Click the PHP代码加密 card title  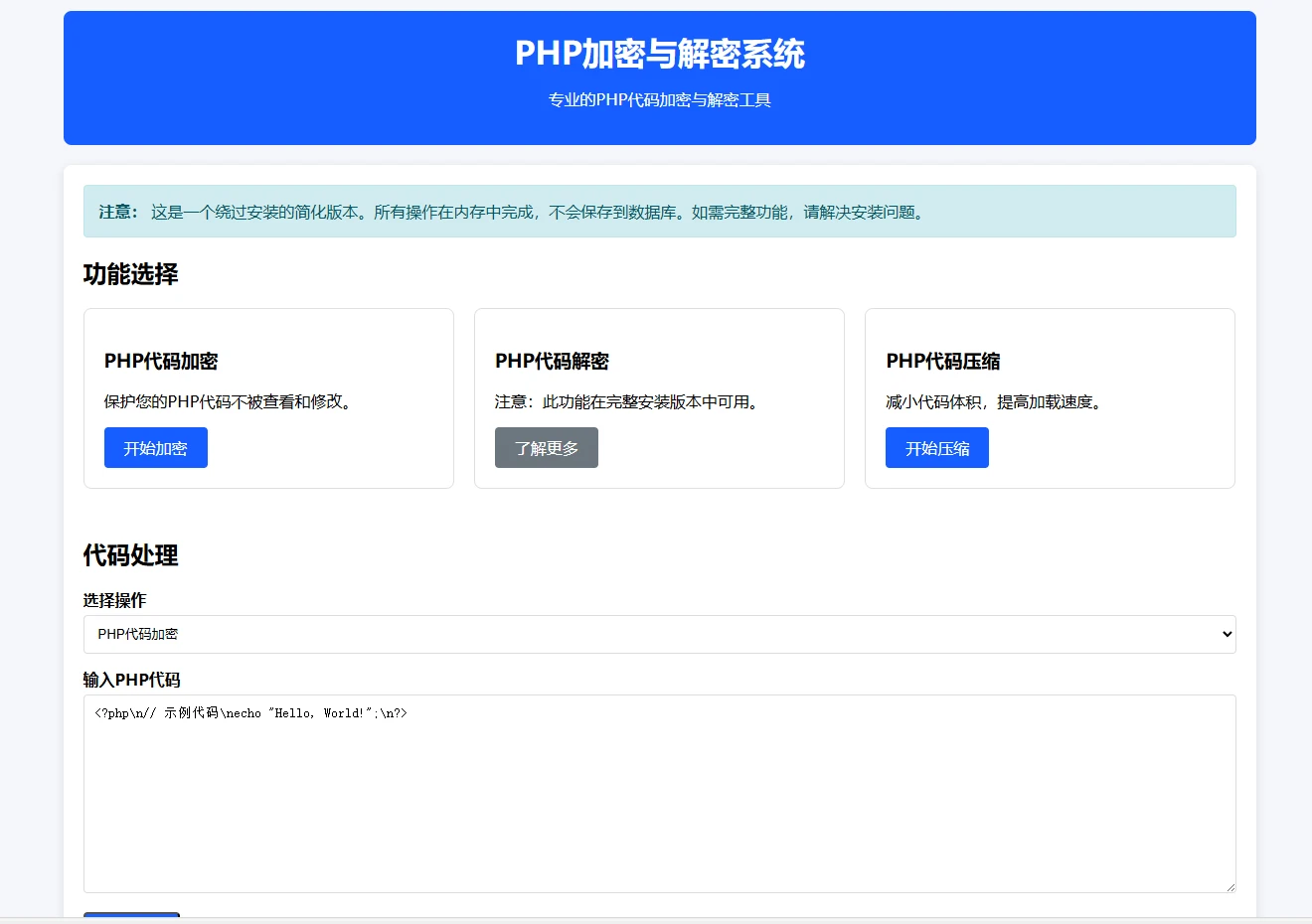coord(161,362)
